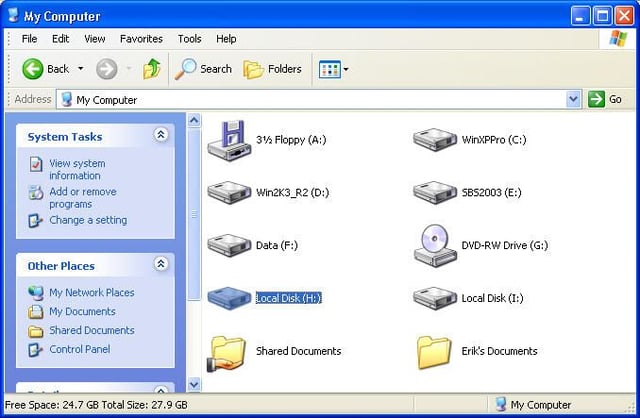Go to My Network Places link
Viewport: 640px width, 418px height.
point(92,292)
